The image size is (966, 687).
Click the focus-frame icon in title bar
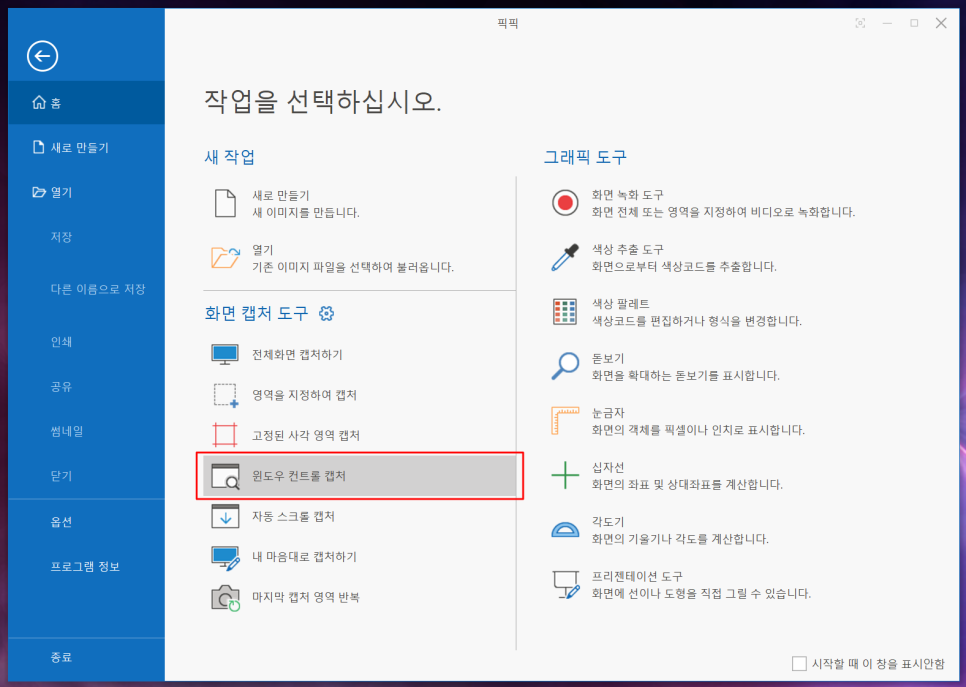coord(861,23)
